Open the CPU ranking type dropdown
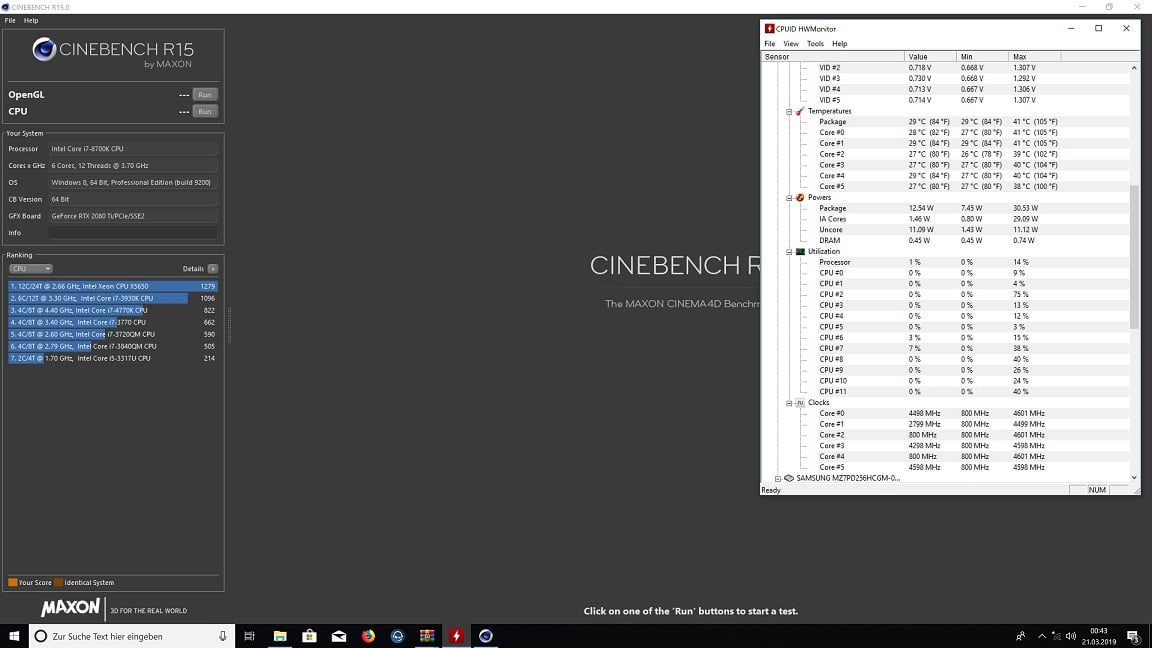This screenshot has height=648, width=1152. [x=31, y=269]
